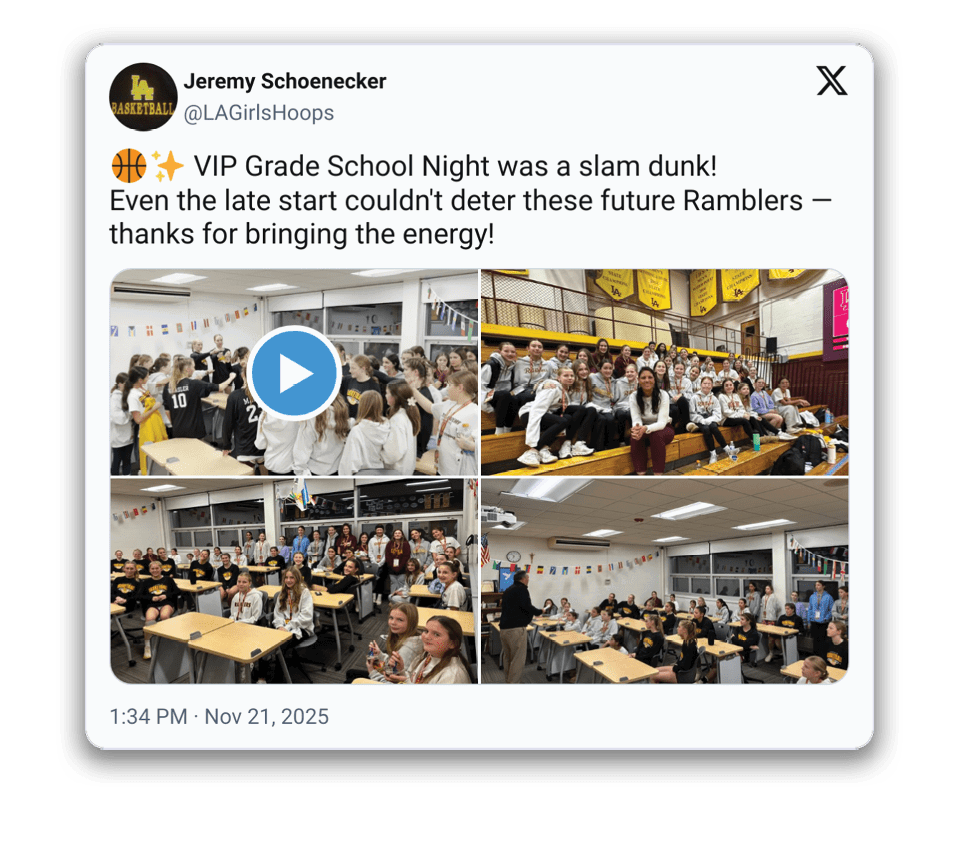Viewport: 959px width, 853px height.
Task: Click the Jeremy Schoenecker display name
Action: click(x=284, y=81)
